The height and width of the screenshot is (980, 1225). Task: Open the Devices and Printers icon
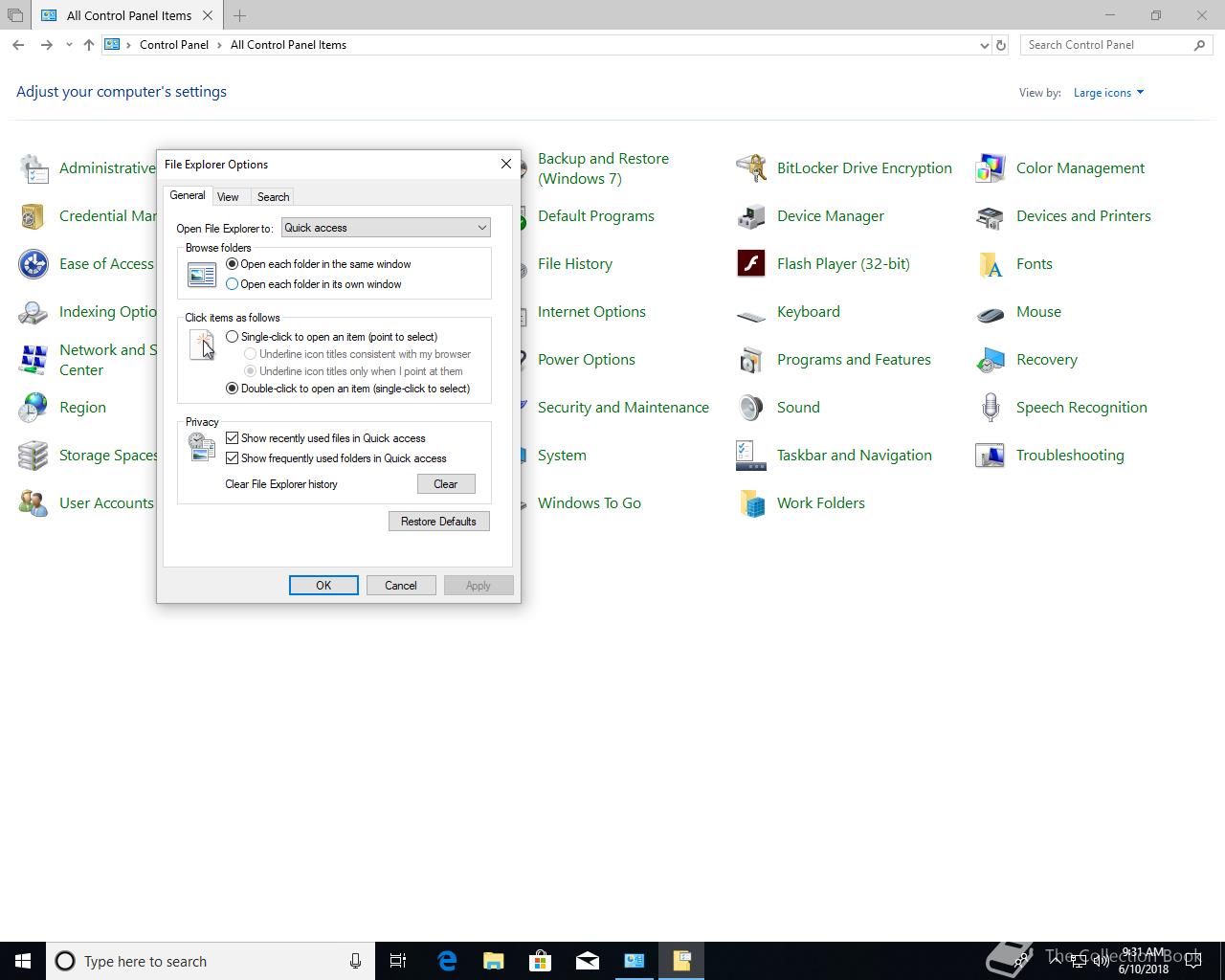click(991, 216)
